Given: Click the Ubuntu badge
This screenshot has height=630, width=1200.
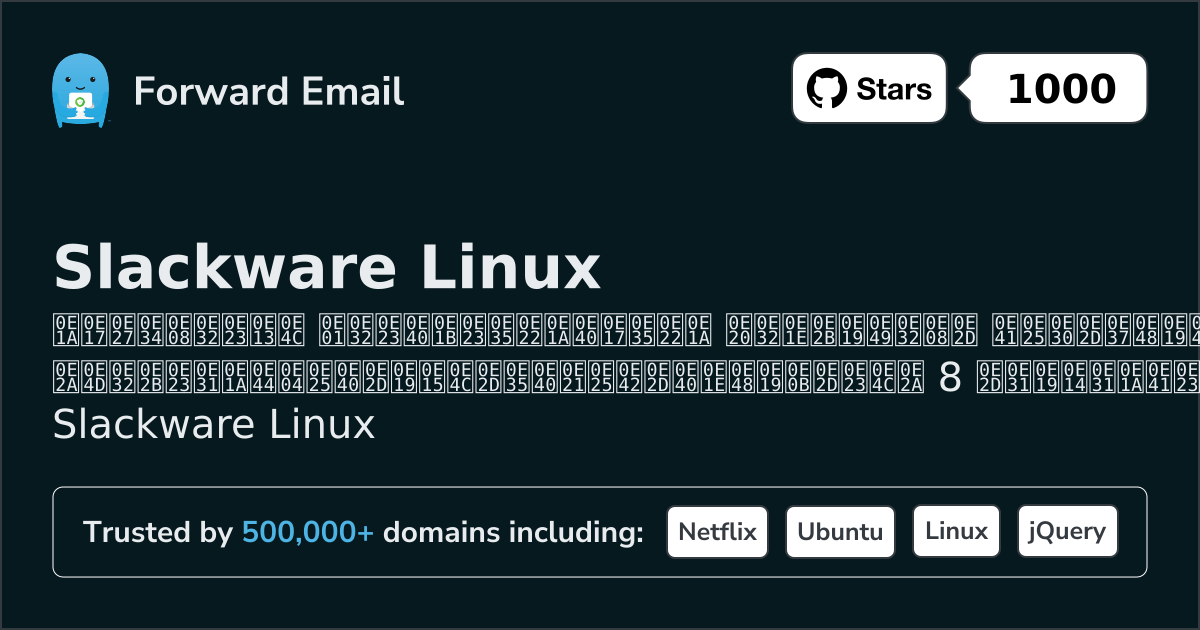Looking at the screenshot, I should (x=840, y=531).
